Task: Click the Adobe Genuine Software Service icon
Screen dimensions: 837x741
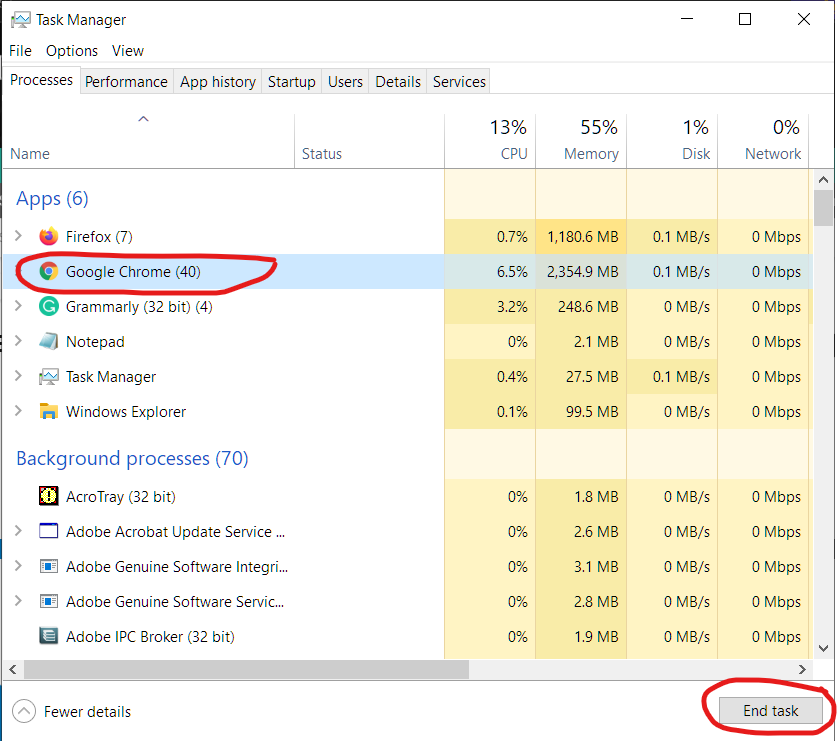Action: pyautogui.click(x=49, y=601)
